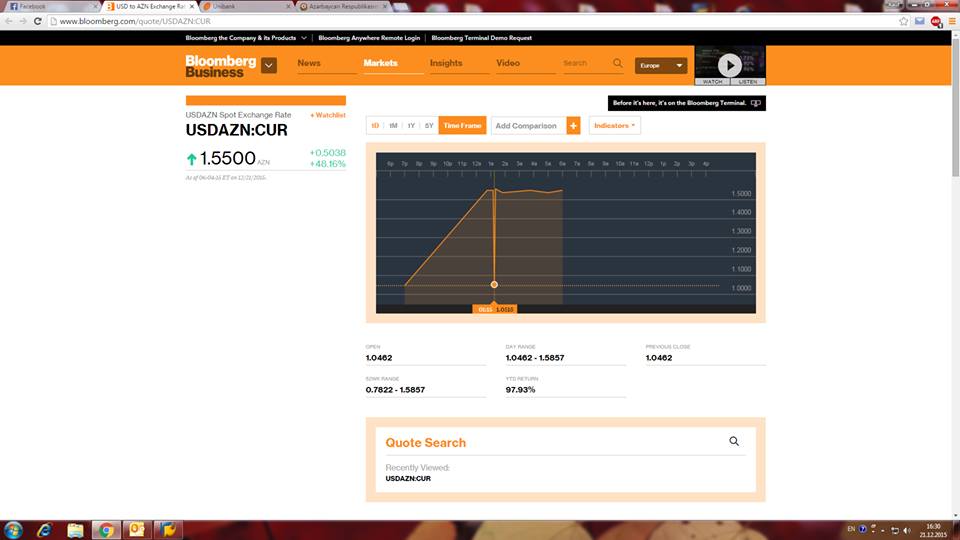Click Bloomberg Anywhere Remote Login link
This screenshot has width=960, height=540.
point(369,38)
